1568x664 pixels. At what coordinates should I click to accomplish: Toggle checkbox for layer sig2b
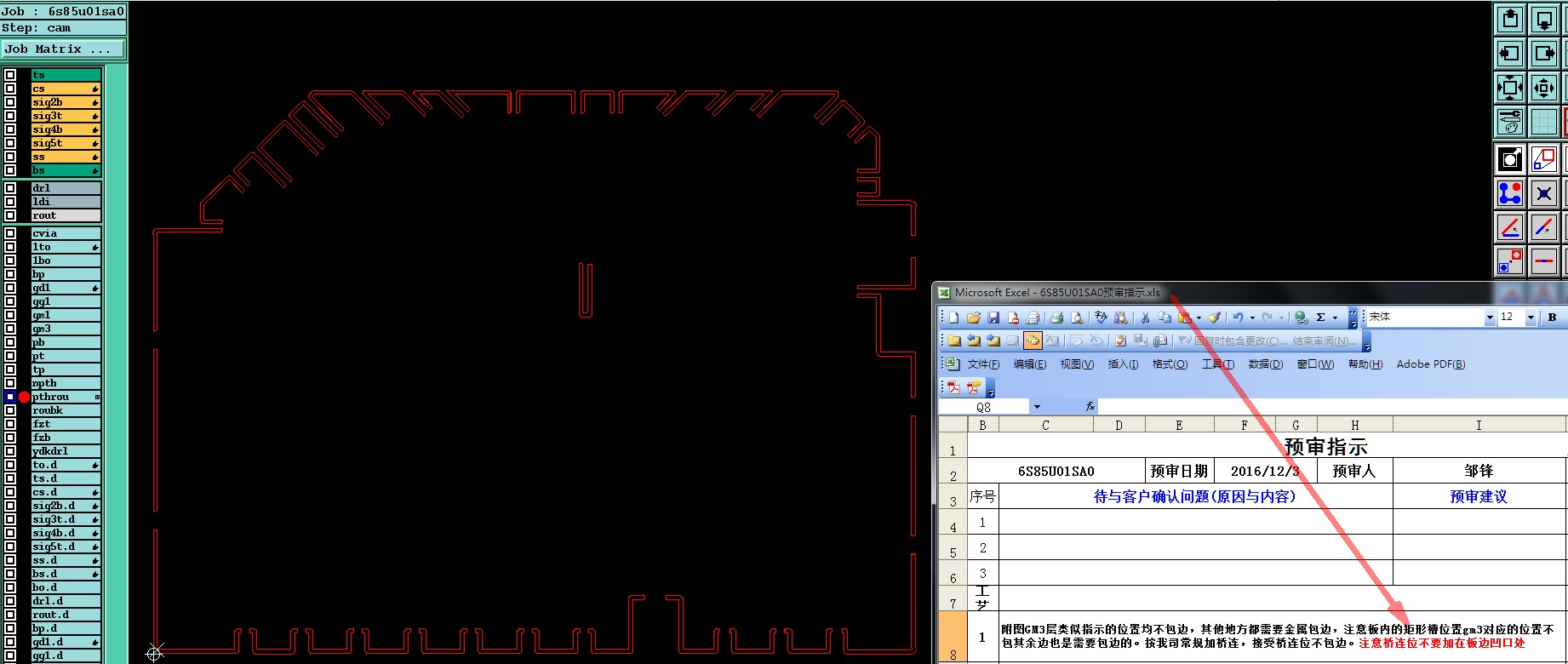pos(10,102)
